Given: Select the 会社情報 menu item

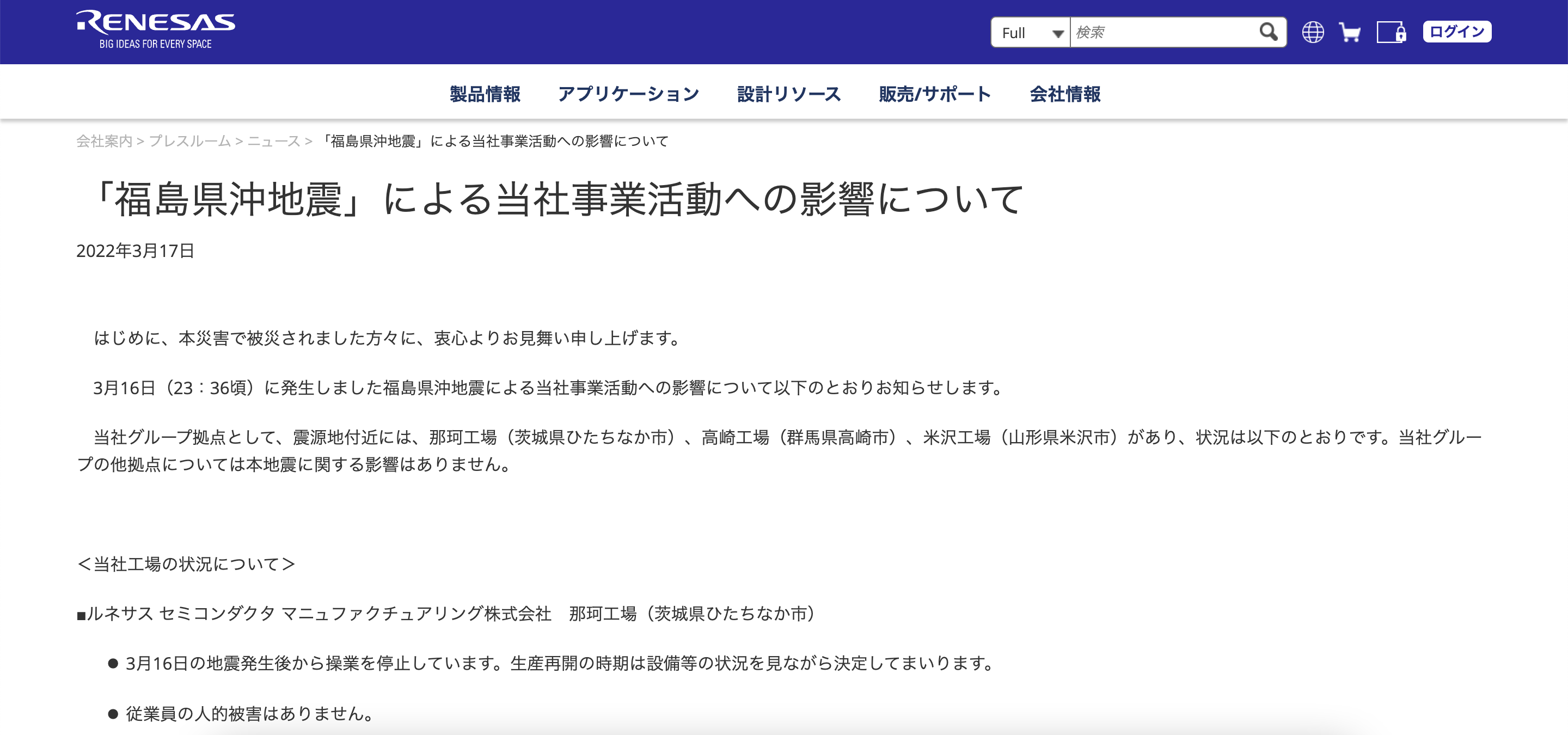Looking at the screenshot, I should (1064, 94).
